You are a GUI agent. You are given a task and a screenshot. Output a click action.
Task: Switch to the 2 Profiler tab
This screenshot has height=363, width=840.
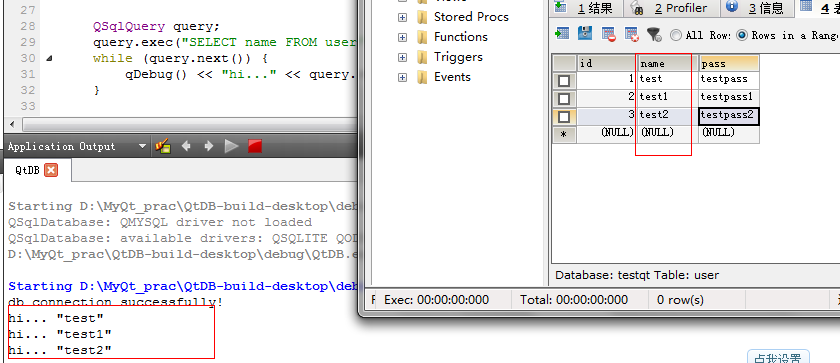tap(671, 8)
